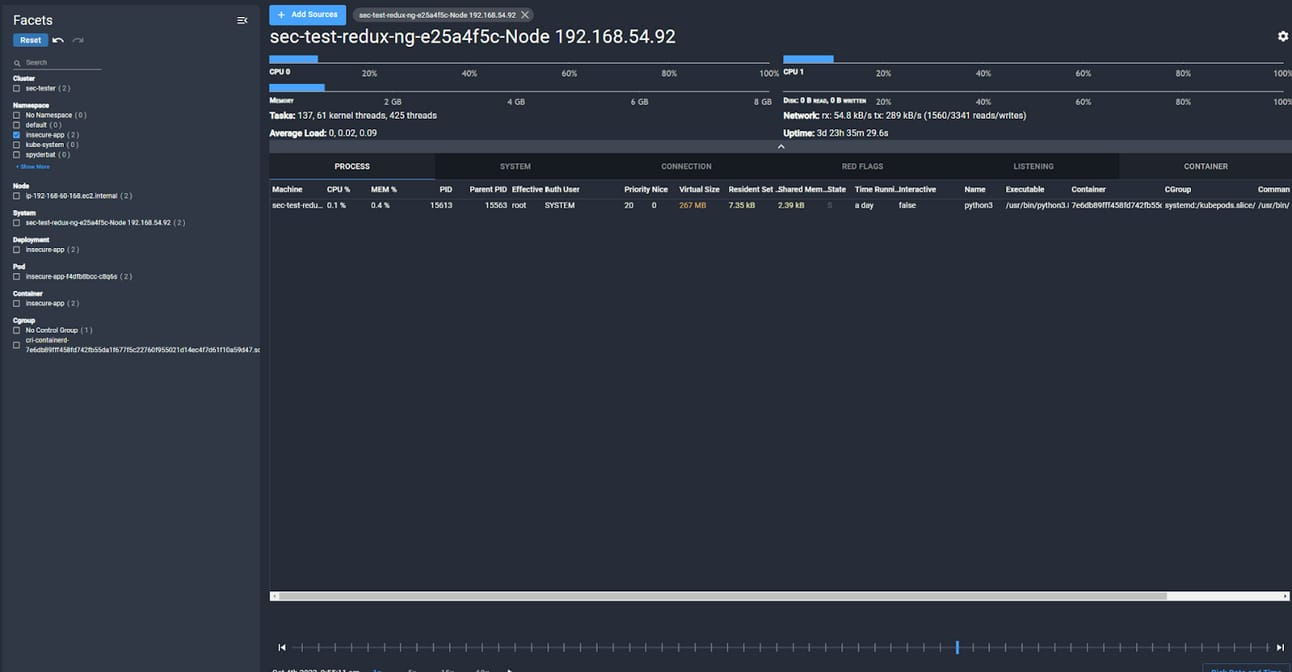This screenshot has height=672, width=1292.
Task: Collapse the Facets panel via the menu icon
Action: (x=242, y=20)
